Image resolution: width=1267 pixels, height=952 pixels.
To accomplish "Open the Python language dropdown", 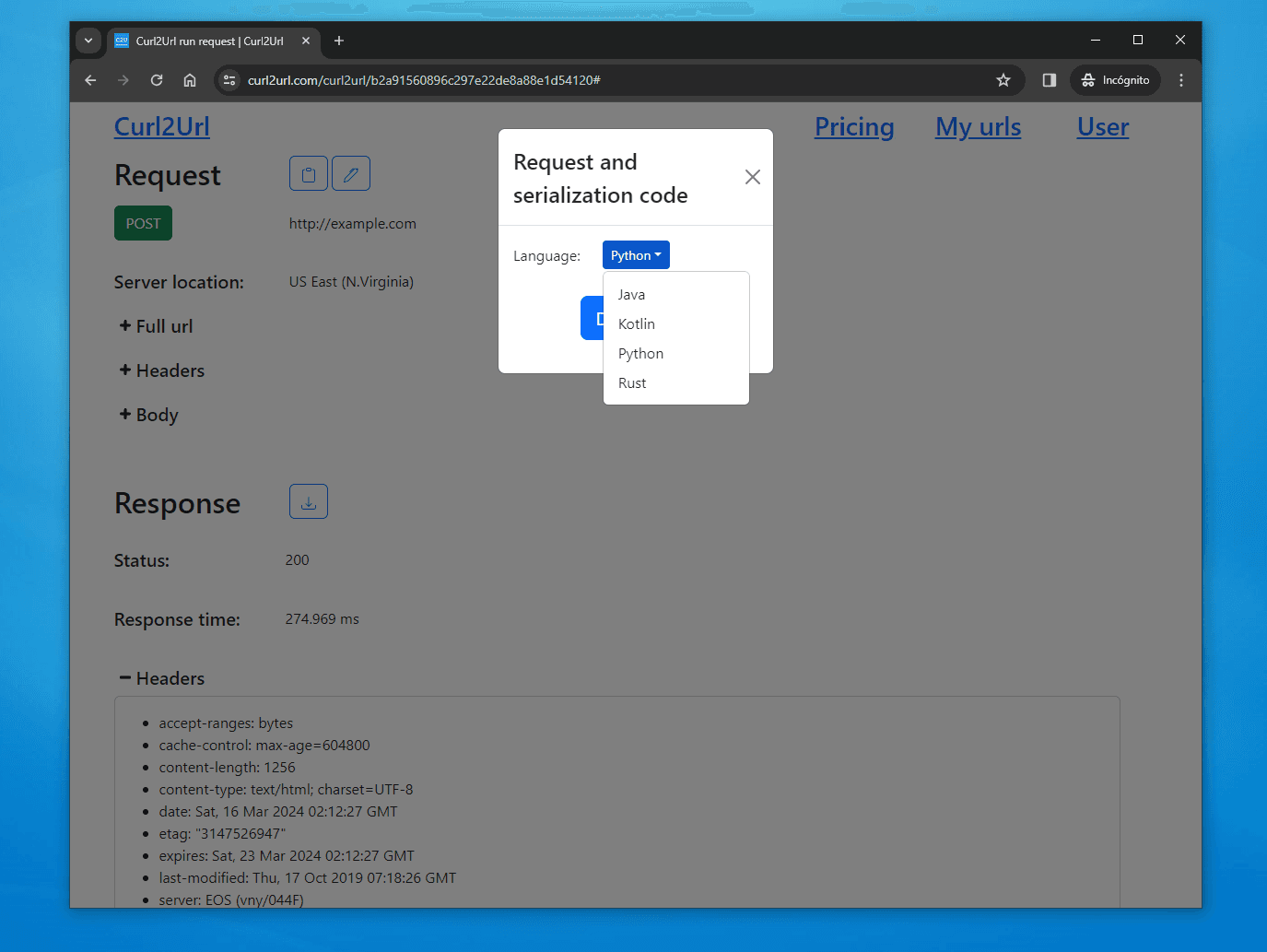I will [x=636, y=255].
